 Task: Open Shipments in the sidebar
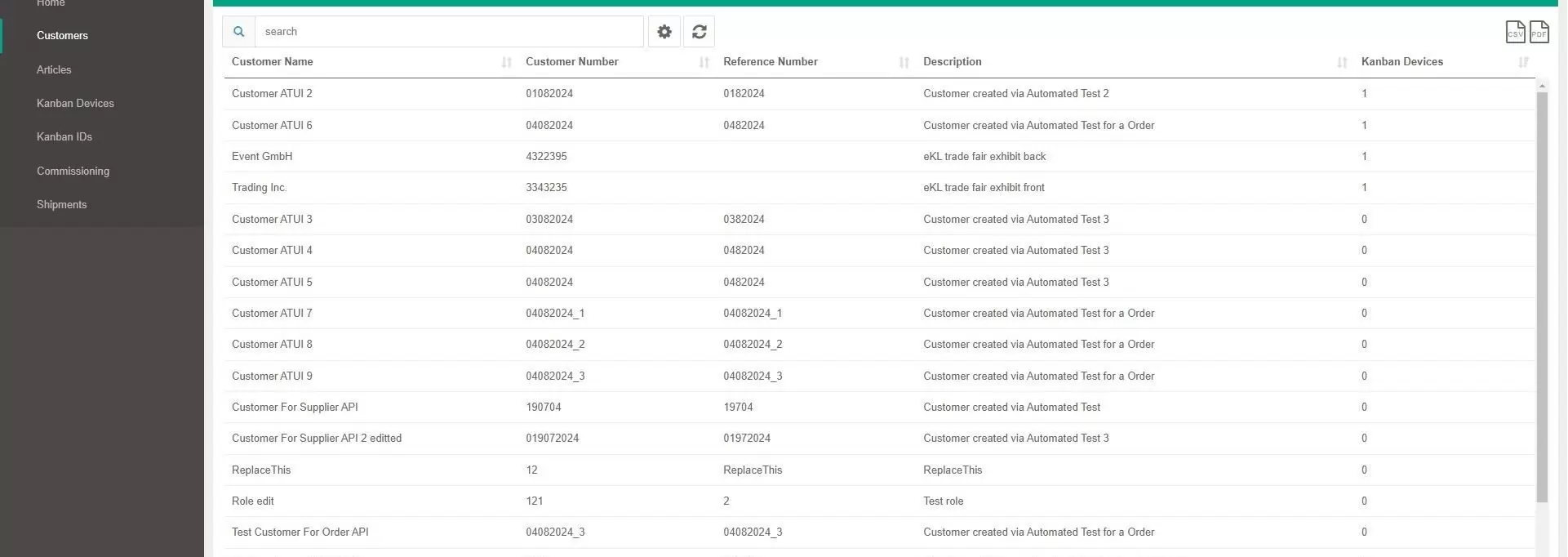(x=61, y=205)
